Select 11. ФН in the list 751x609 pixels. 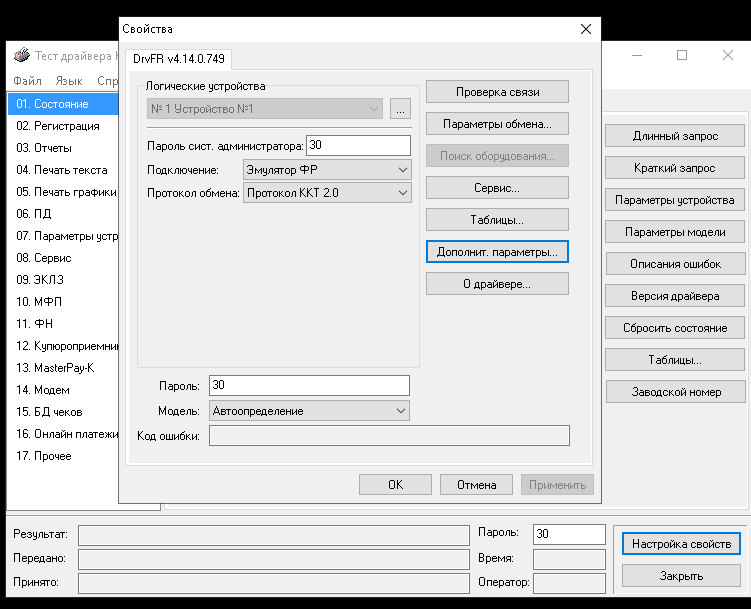(x=37, y=324)
